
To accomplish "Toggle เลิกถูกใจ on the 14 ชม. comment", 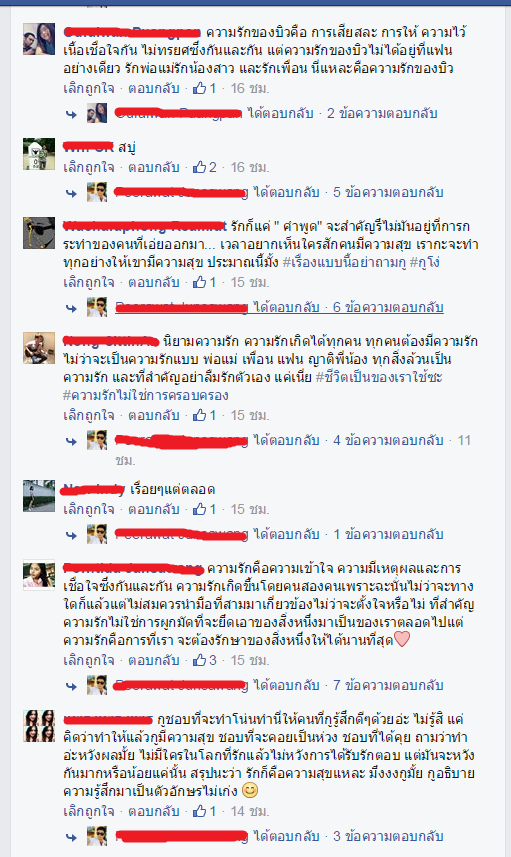I will [89, 812].
